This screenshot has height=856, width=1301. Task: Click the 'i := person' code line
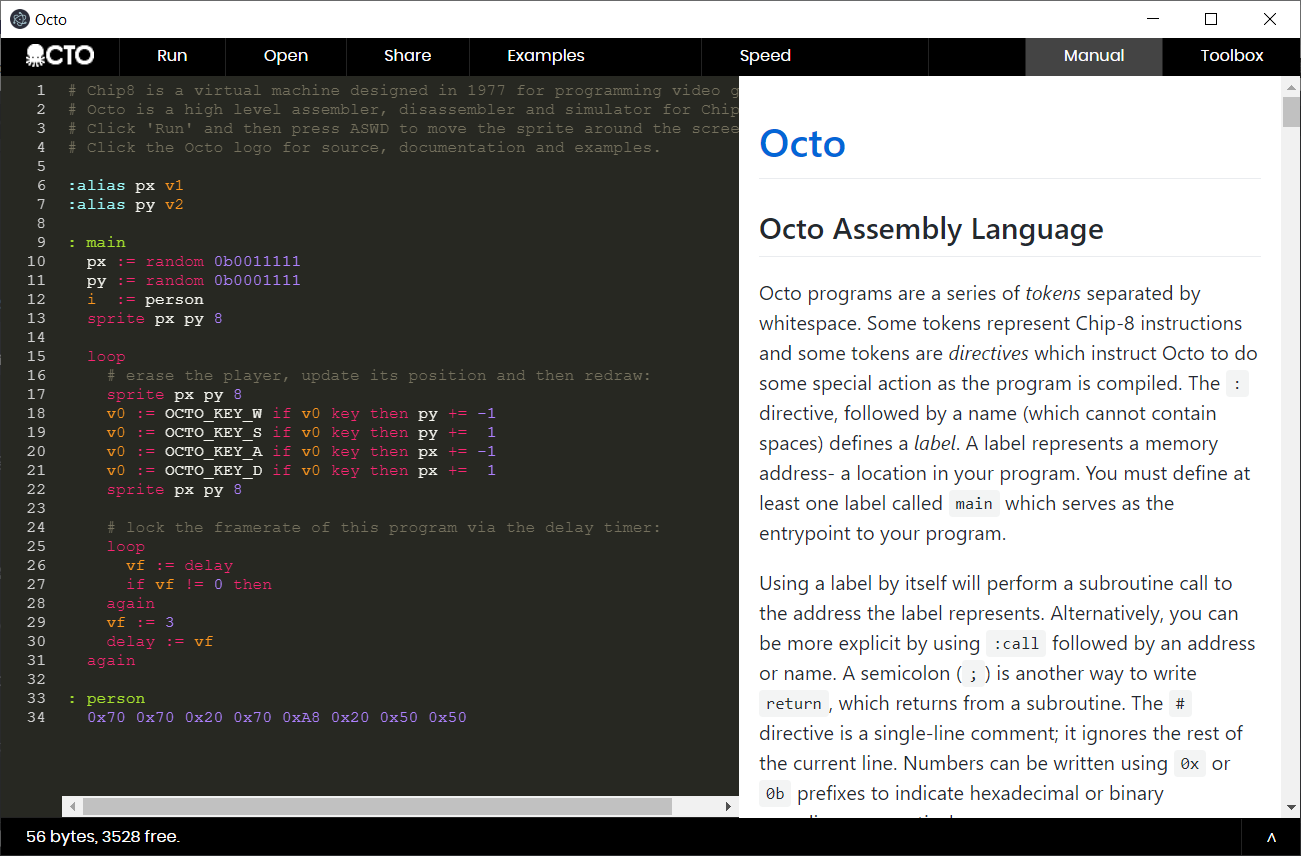(145, 299)
